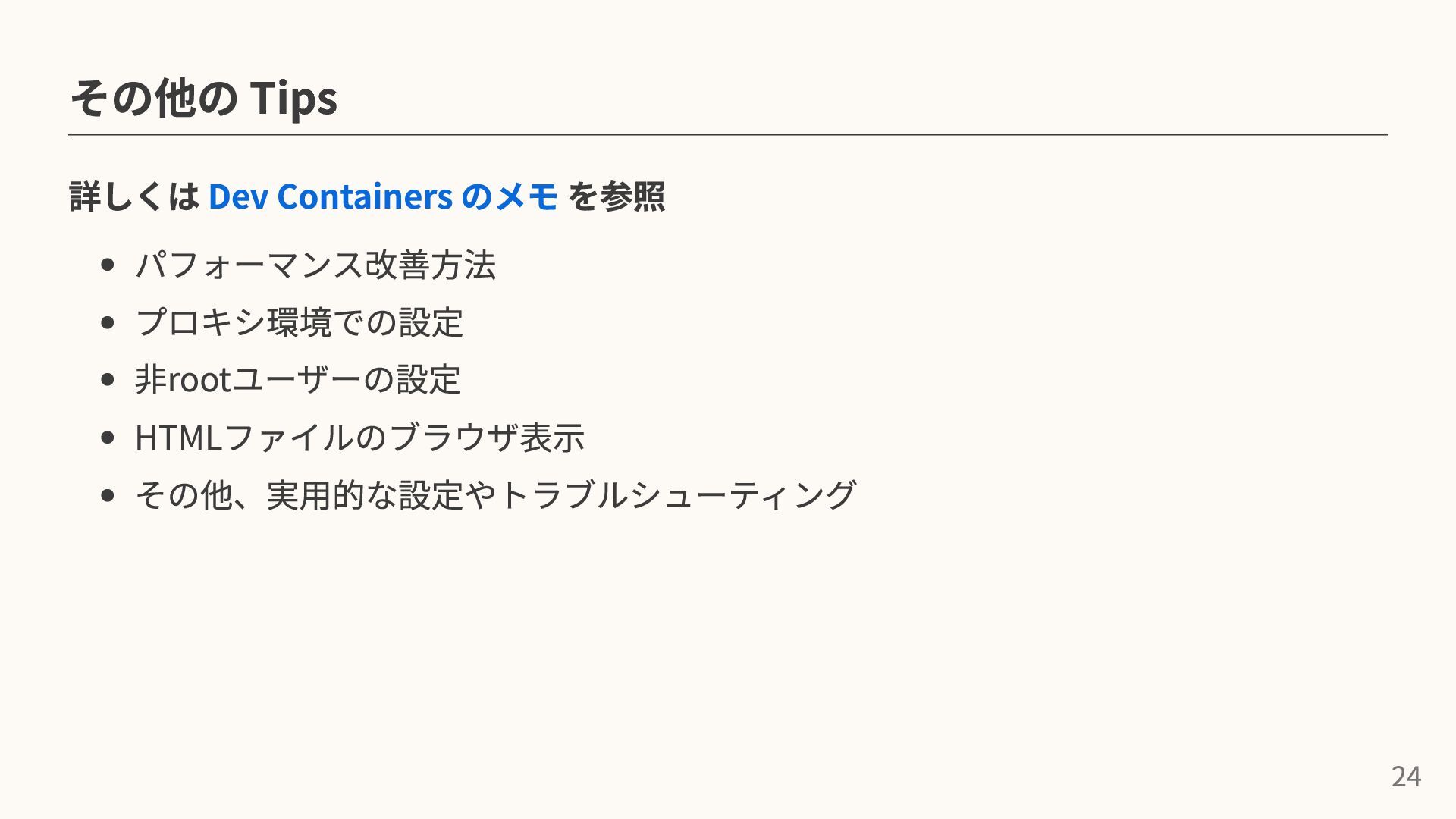Select the プロキシ環境での設定 bullet text
Image resolution: width=1456 pixels, height=819 pixels.
[299, 322]
